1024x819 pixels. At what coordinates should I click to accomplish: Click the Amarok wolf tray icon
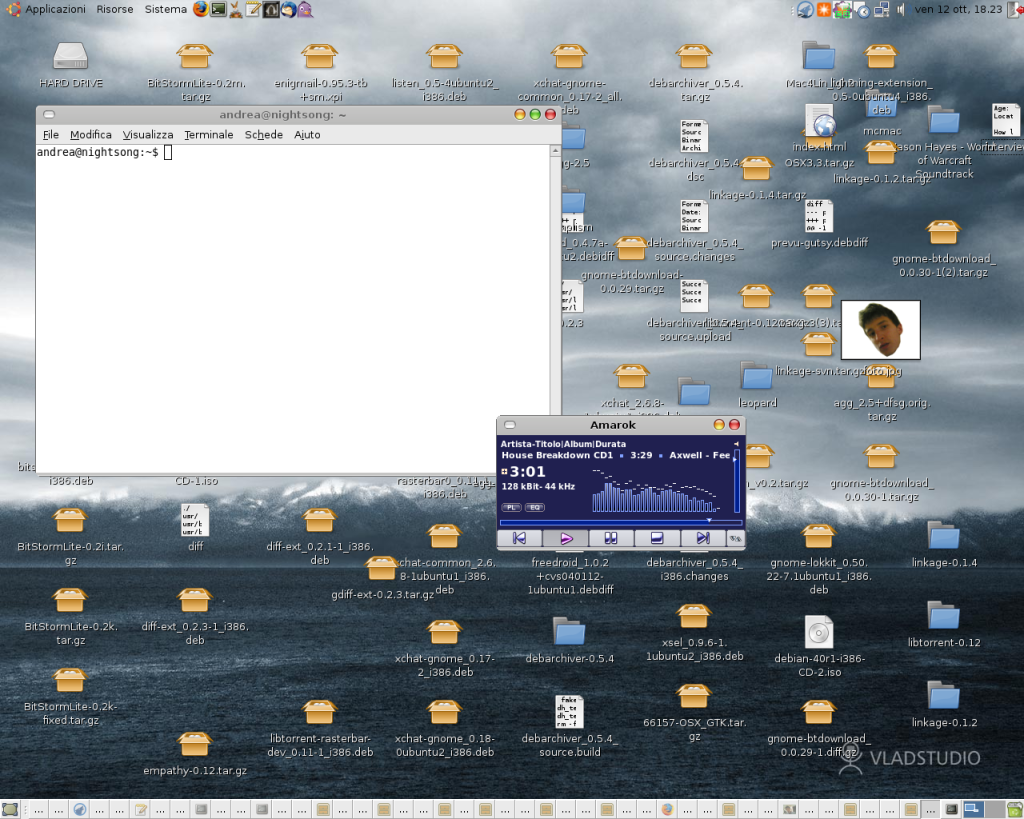805,9
